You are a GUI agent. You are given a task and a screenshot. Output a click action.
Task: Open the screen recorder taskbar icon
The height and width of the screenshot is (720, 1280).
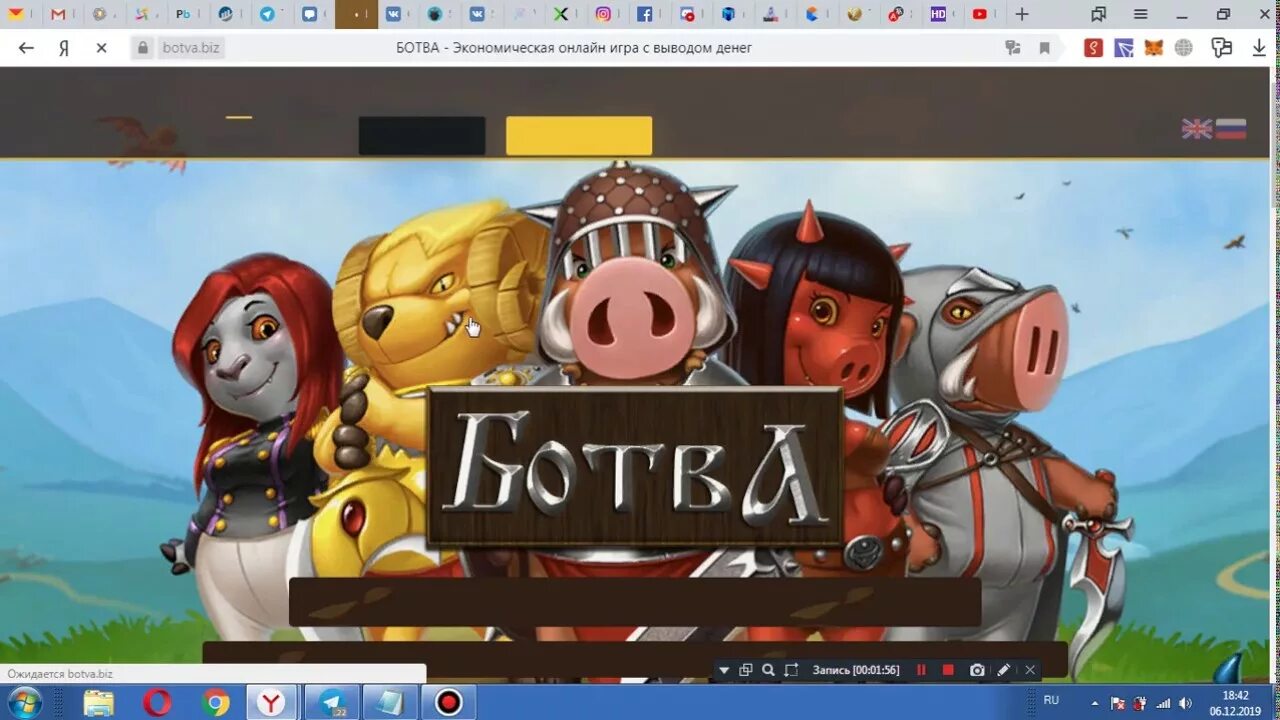click(x=448, y=702)
